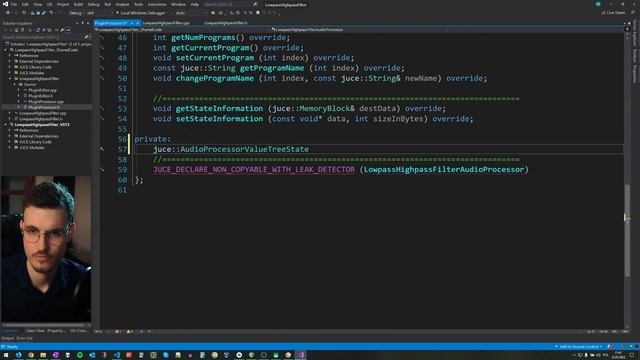Open the View menu
This screenshot has width=640, height=360.
click(x=38, y=4)
